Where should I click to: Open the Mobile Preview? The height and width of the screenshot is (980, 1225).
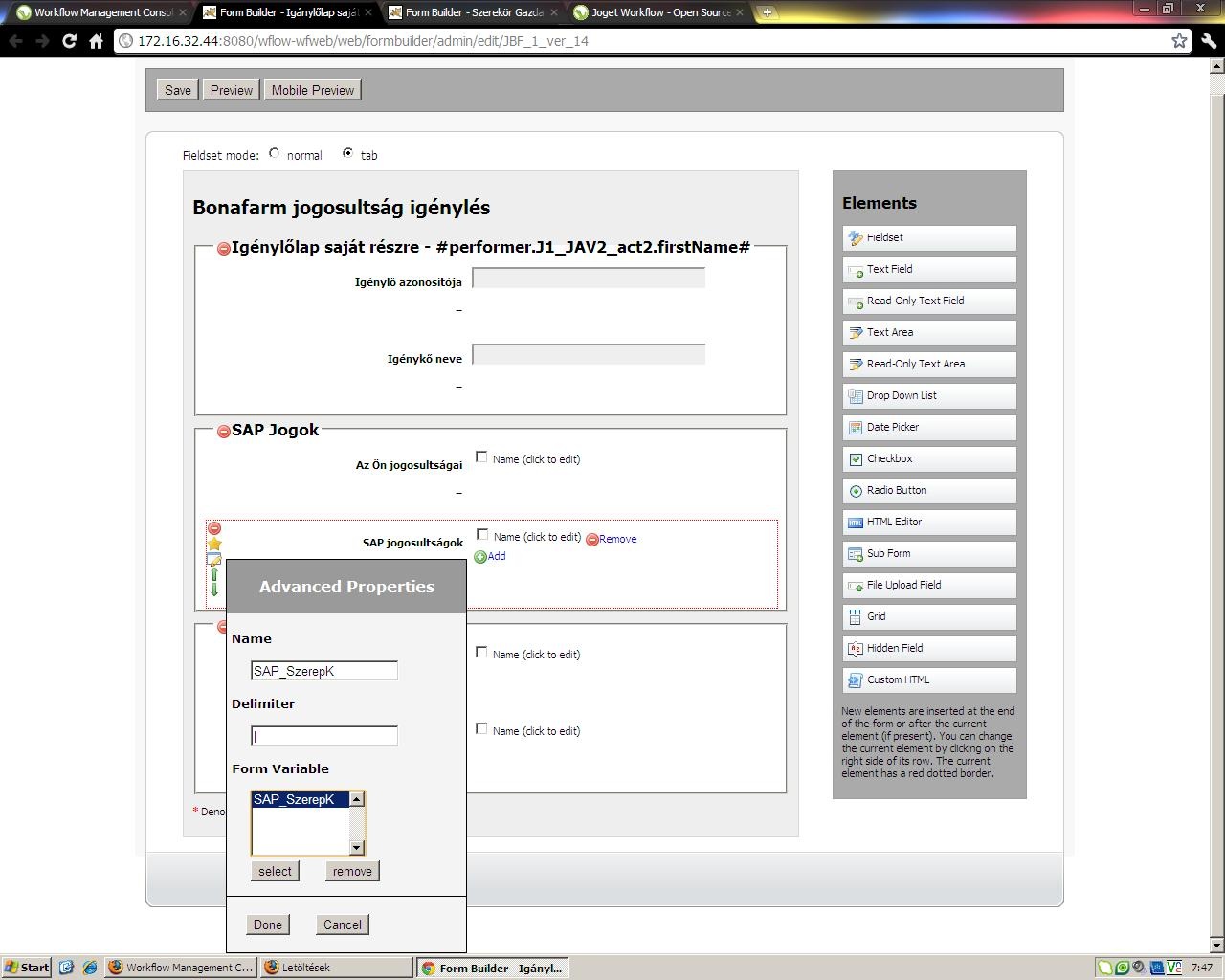313,90
